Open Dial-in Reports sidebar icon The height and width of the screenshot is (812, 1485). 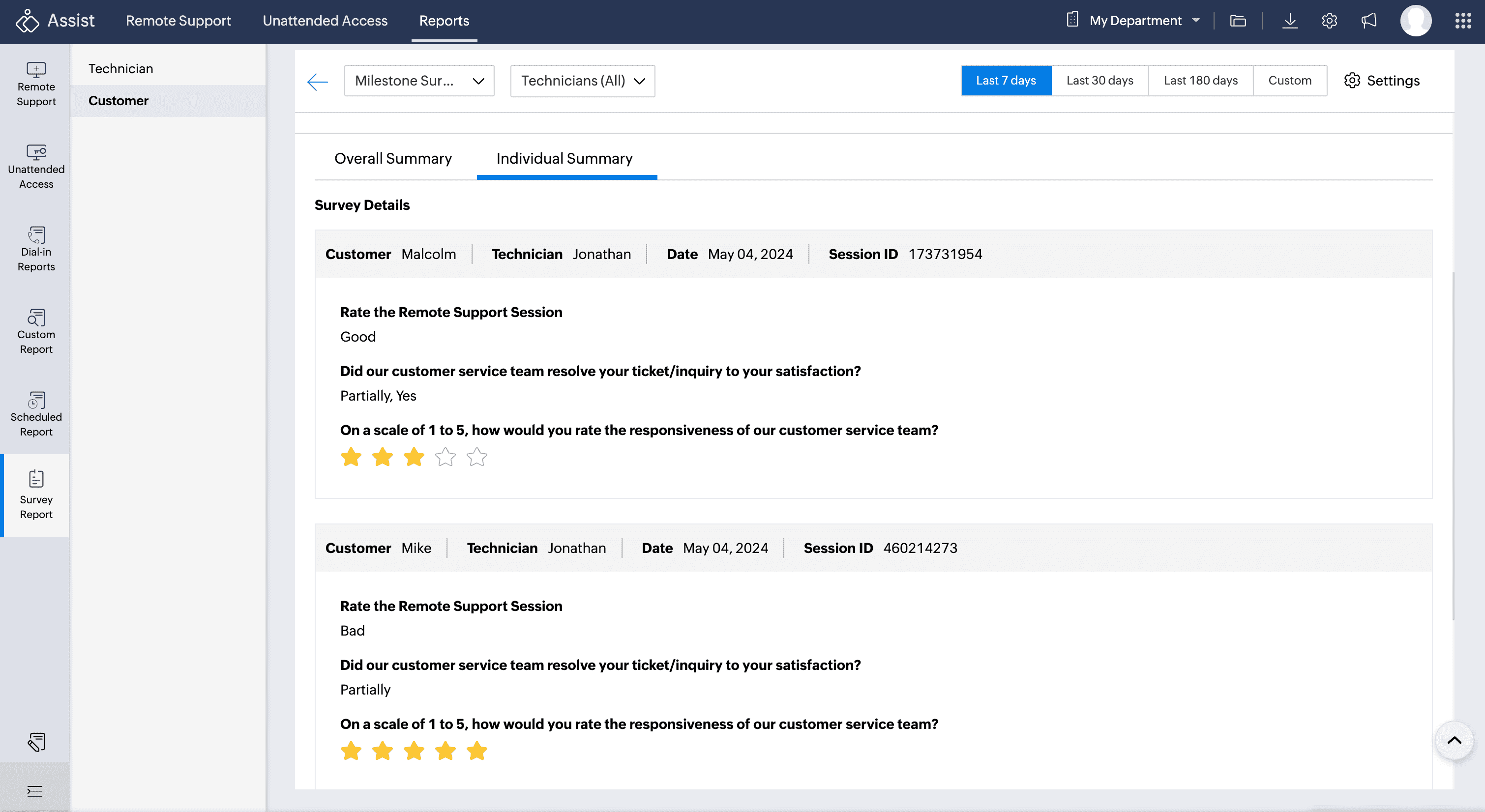(36, 247)
